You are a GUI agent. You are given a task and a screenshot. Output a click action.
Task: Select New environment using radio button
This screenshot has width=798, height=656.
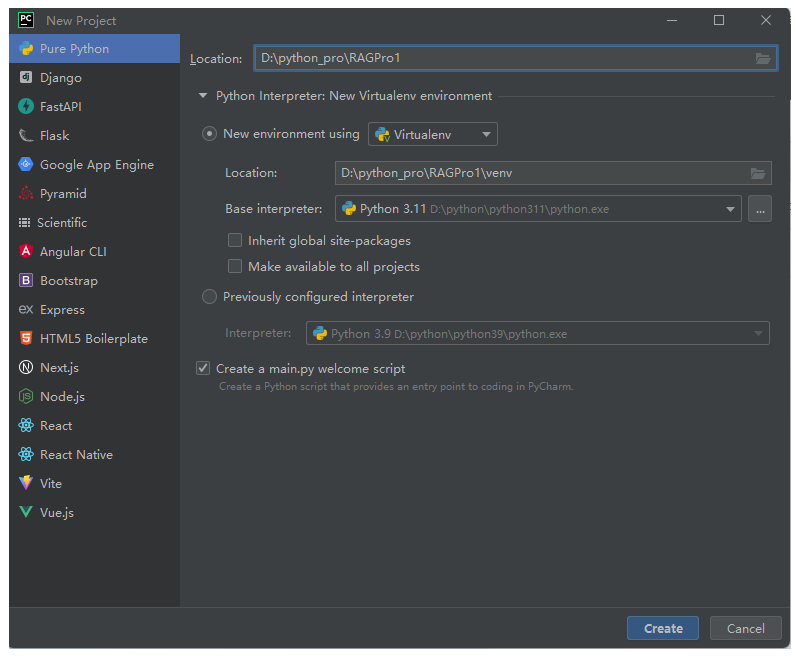209,134
